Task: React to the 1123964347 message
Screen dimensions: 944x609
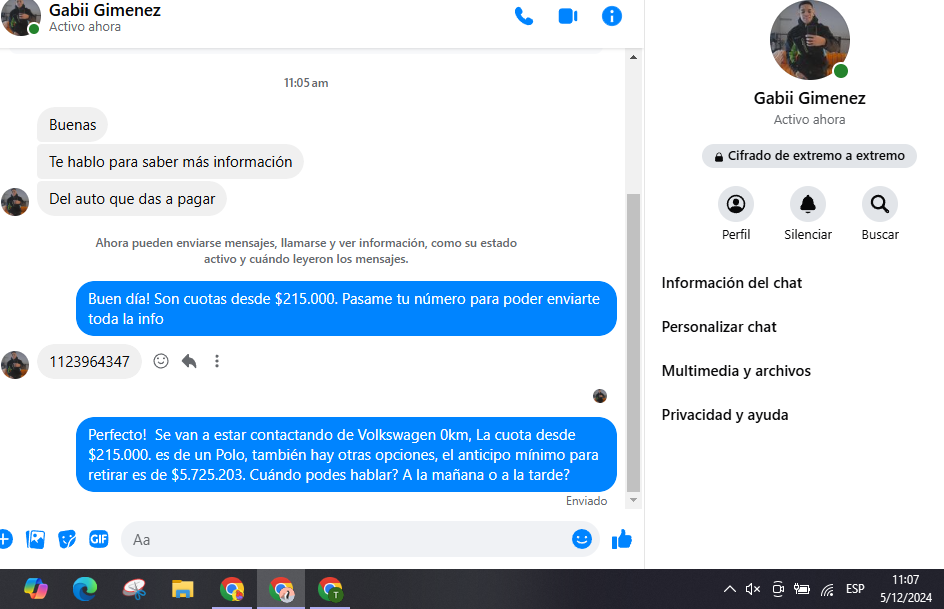Action: click(161, 362)
